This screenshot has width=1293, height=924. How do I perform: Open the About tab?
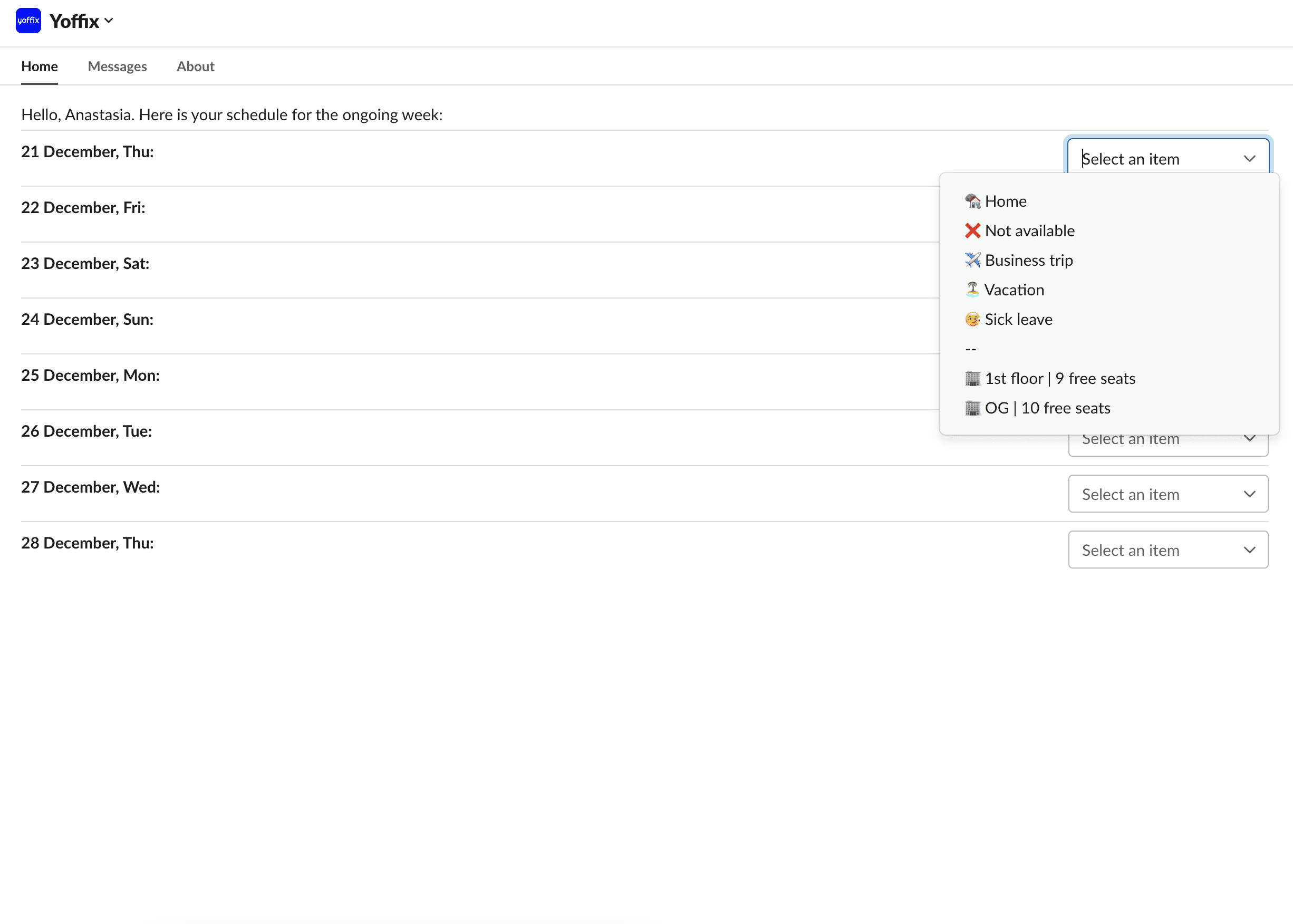pyautogui.click(x=195, y=66)
